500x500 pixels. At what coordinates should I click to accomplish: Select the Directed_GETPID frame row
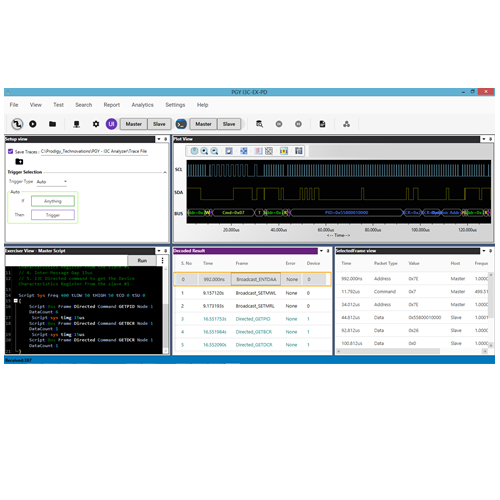pos(252,319)
